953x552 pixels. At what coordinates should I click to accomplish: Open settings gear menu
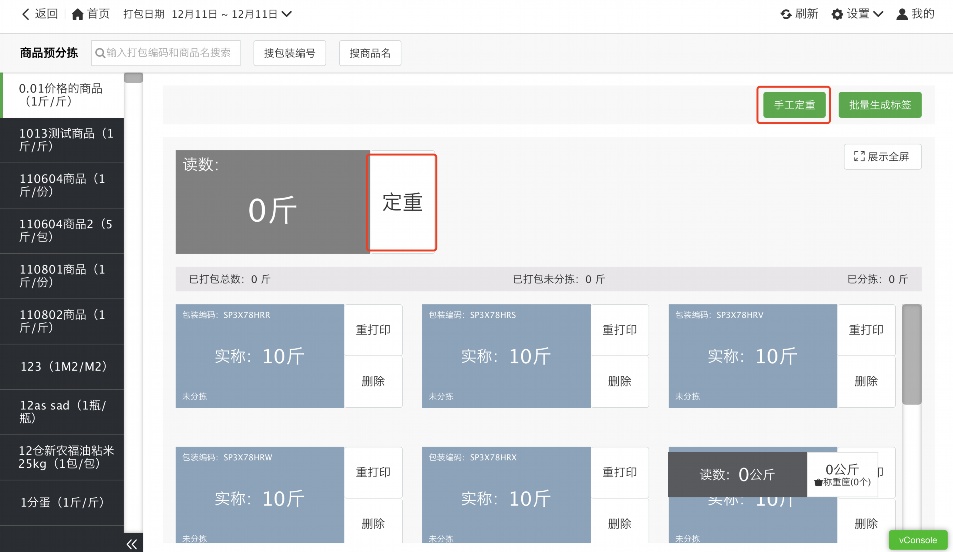point(838,14)
